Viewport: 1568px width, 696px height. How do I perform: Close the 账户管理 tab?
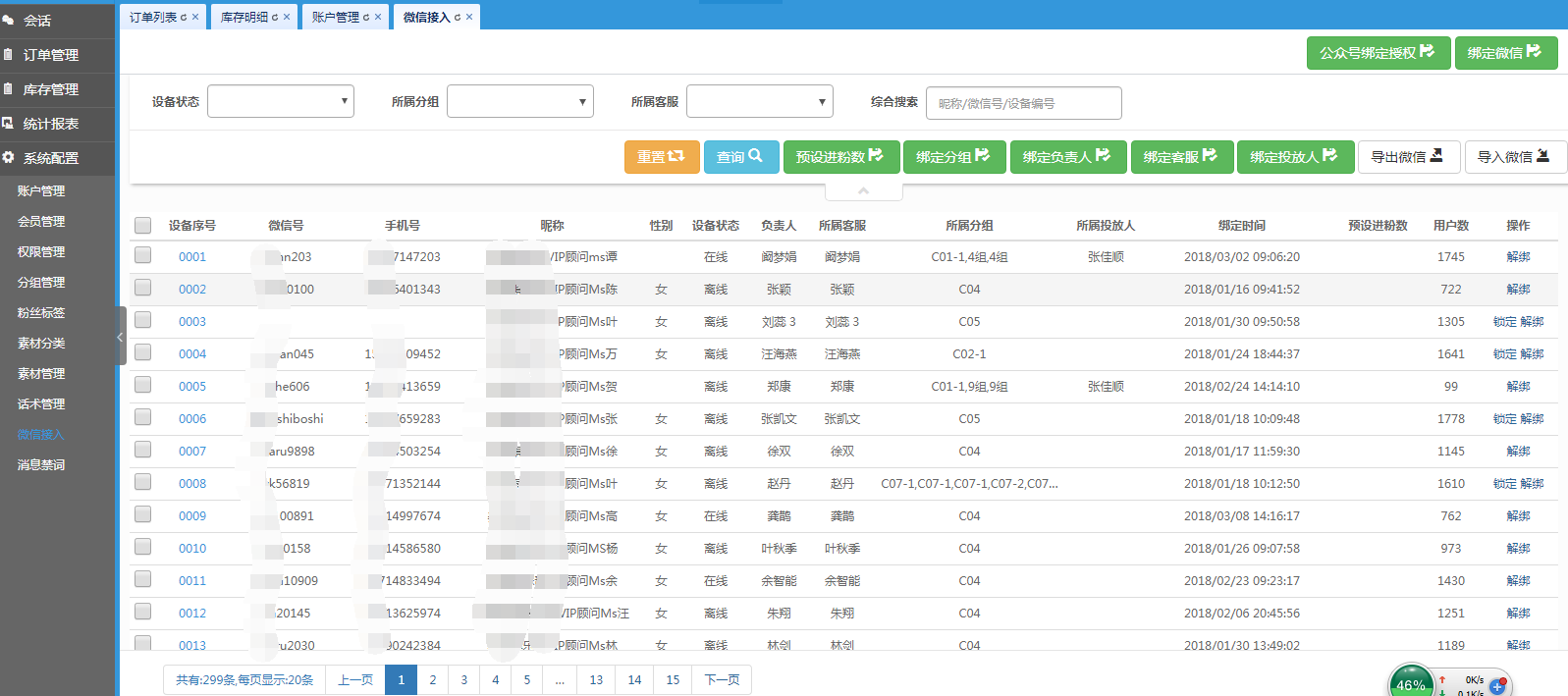[x=378, y=17]
